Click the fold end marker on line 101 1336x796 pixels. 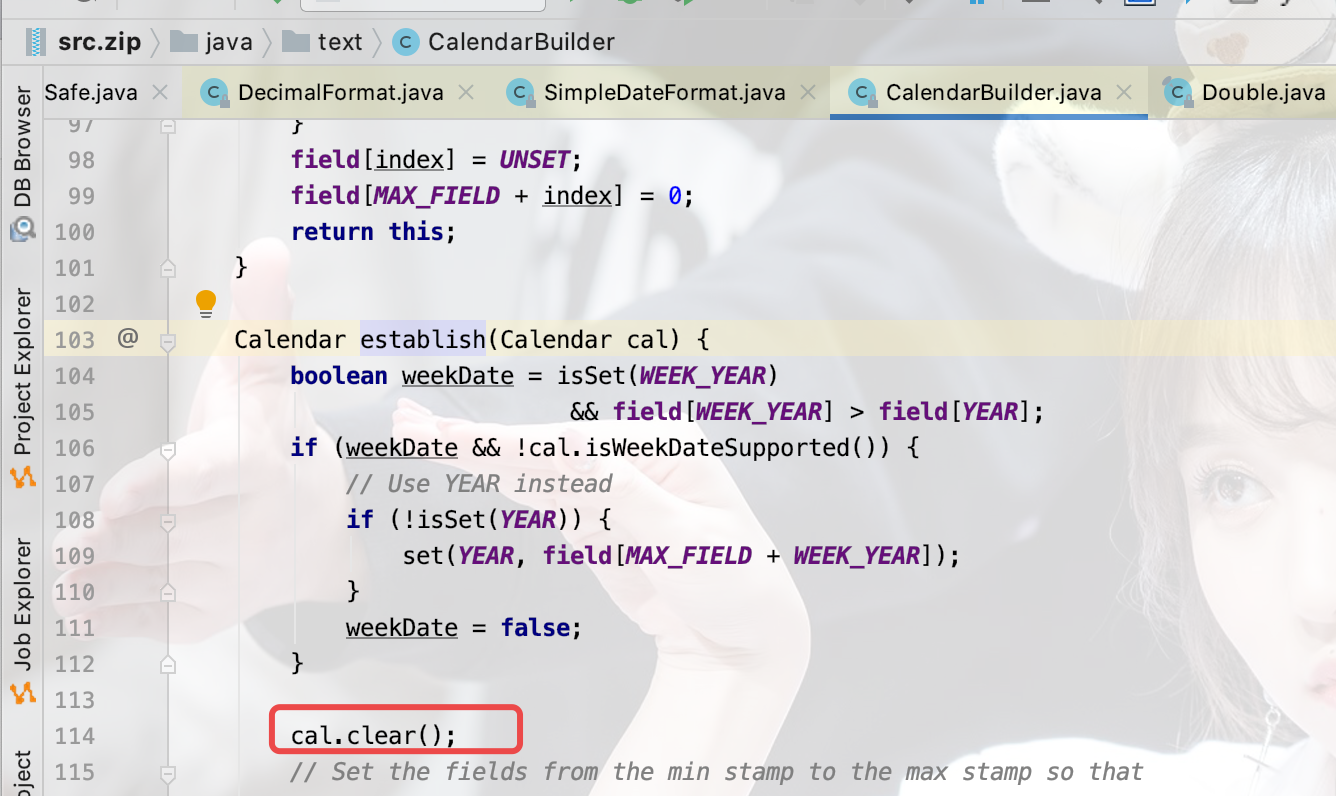[168, 268]
